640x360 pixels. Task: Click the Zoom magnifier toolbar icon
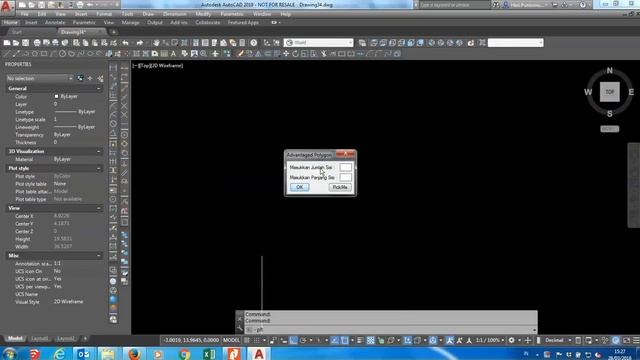click(204, 53)
